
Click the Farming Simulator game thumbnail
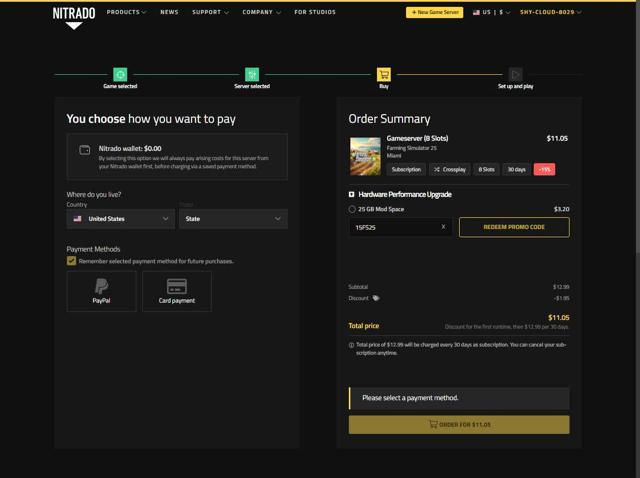tap(365, 156)
